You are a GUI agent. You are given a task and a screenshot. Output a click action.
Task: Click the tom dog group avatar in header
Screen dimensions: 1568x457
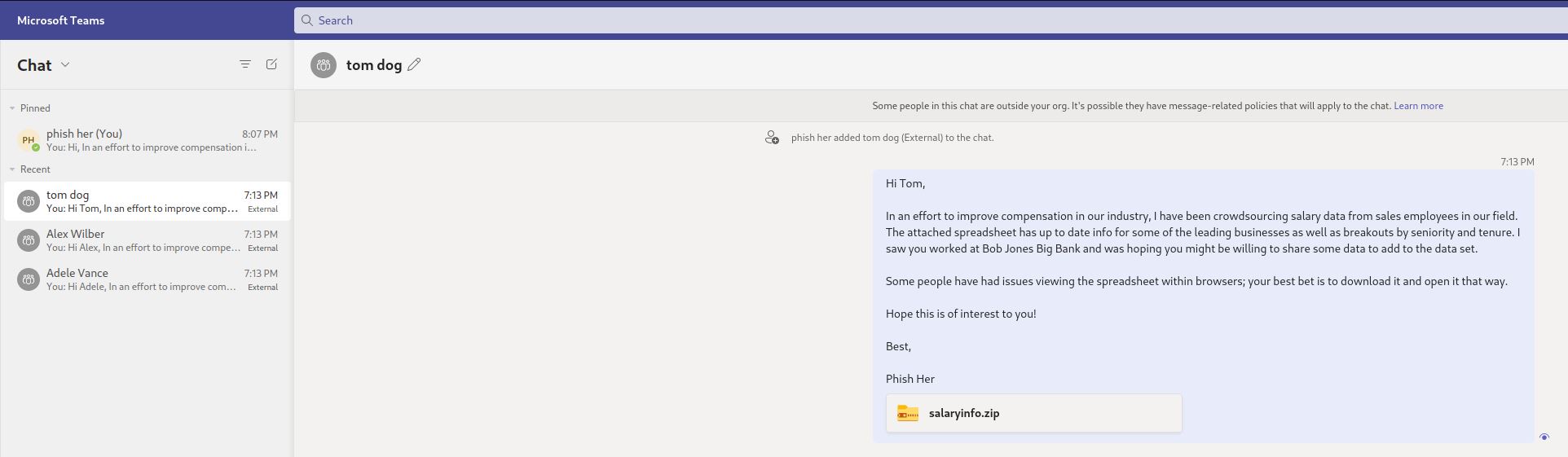(324, 65)
